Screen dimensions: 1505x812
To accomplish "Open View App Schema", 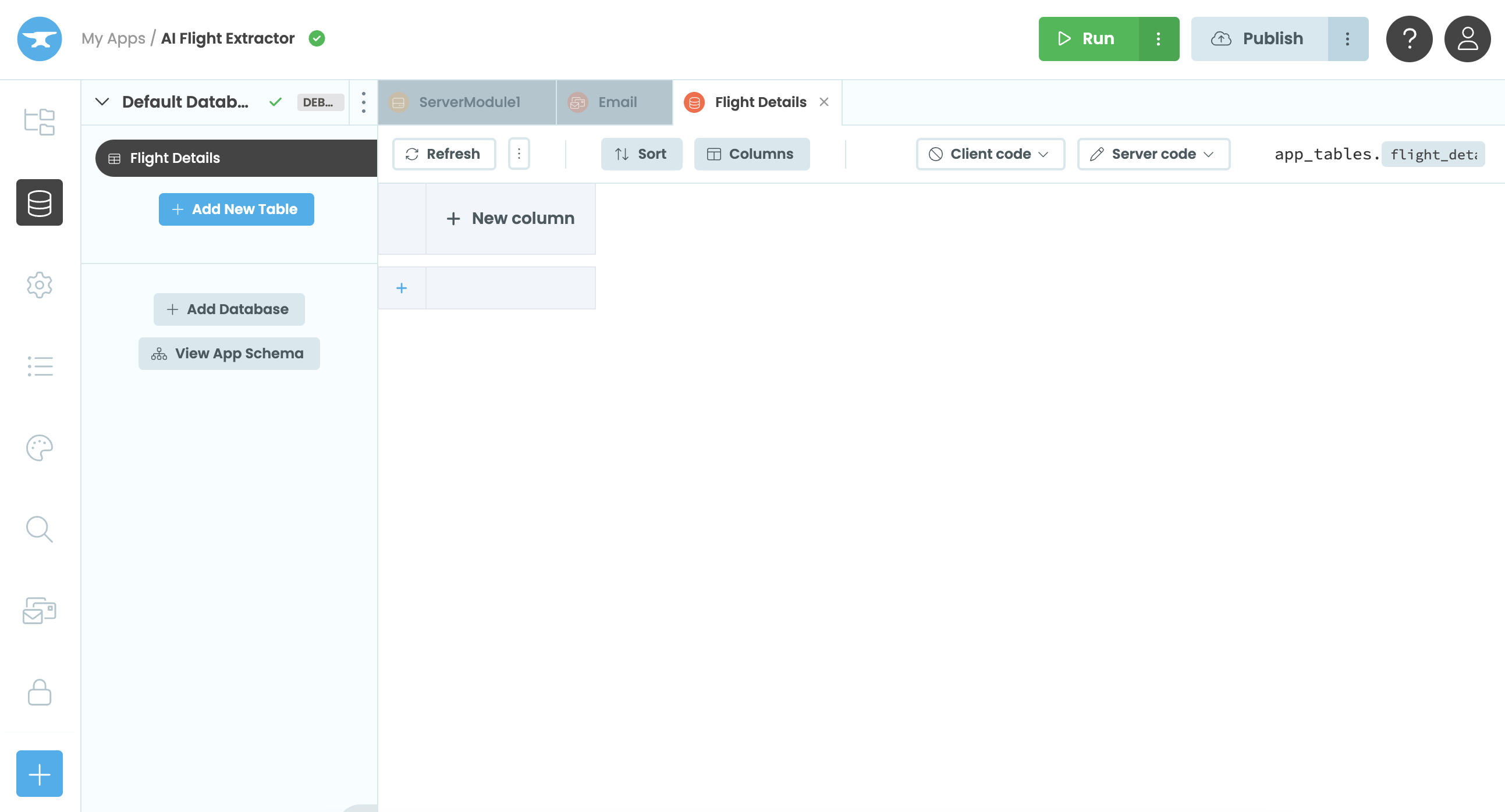I will [x=229, y=353].
